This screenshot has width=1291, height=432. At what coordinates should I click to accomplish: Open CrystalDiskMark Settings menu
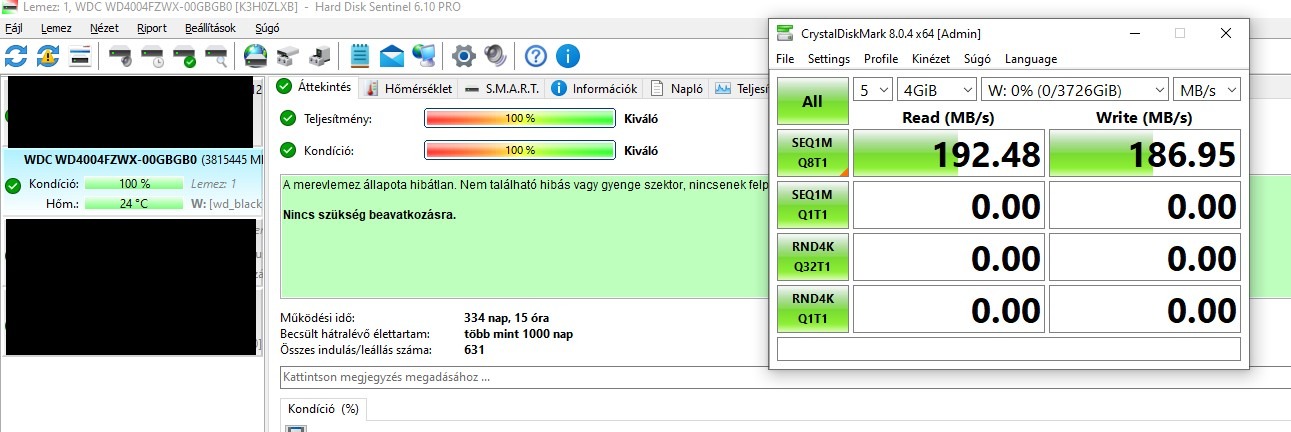coord(829,59)
